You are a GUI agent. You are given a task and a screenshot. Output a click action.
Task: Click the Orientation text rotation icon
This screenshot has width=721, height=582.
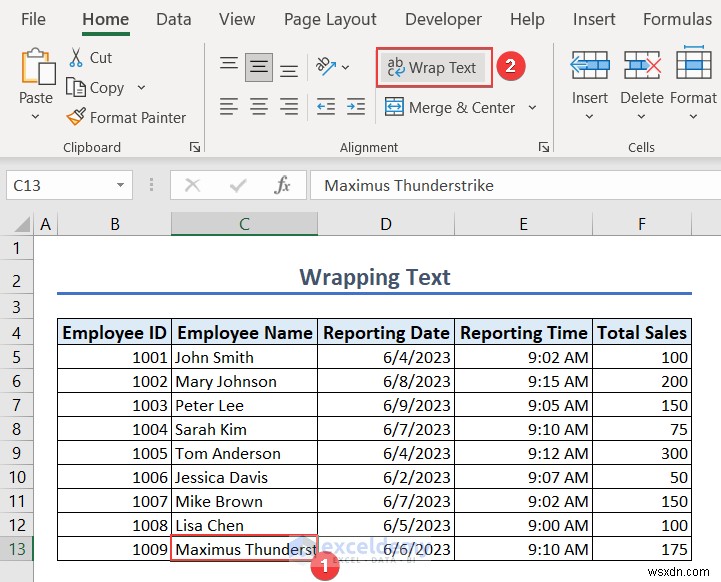click(326, 66)
